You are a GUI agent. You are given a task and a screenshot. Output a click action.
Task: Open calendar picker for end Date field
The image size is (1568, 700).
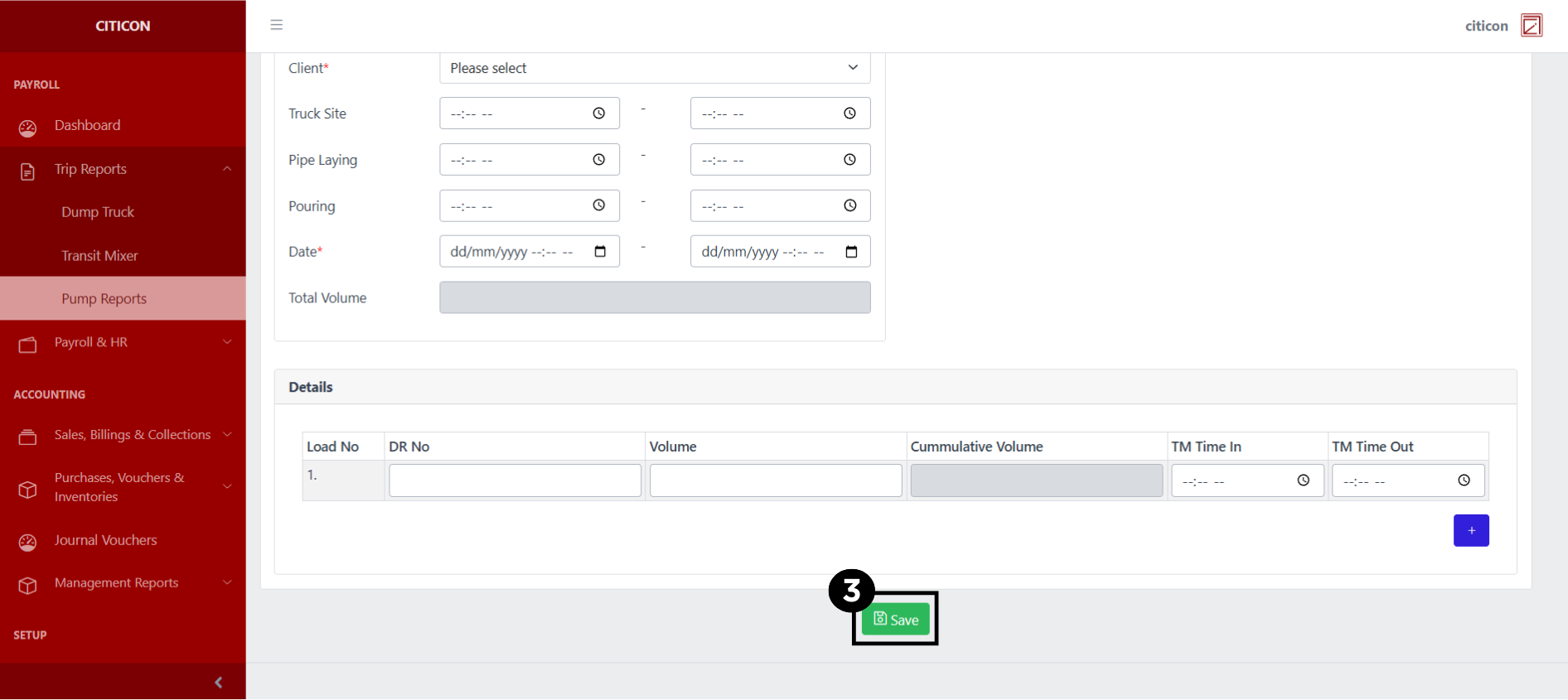coord(851,252)
